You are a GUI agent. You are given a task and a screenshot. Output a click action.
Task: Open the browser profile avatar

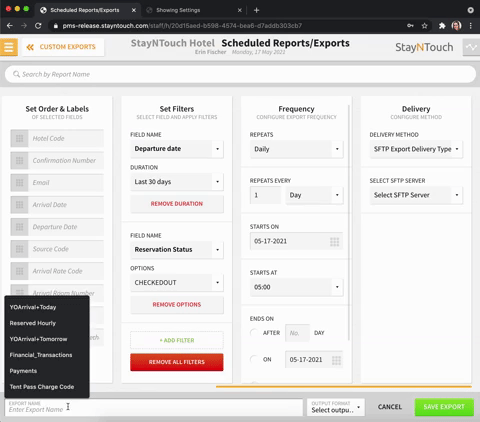[x=456, y=26]
